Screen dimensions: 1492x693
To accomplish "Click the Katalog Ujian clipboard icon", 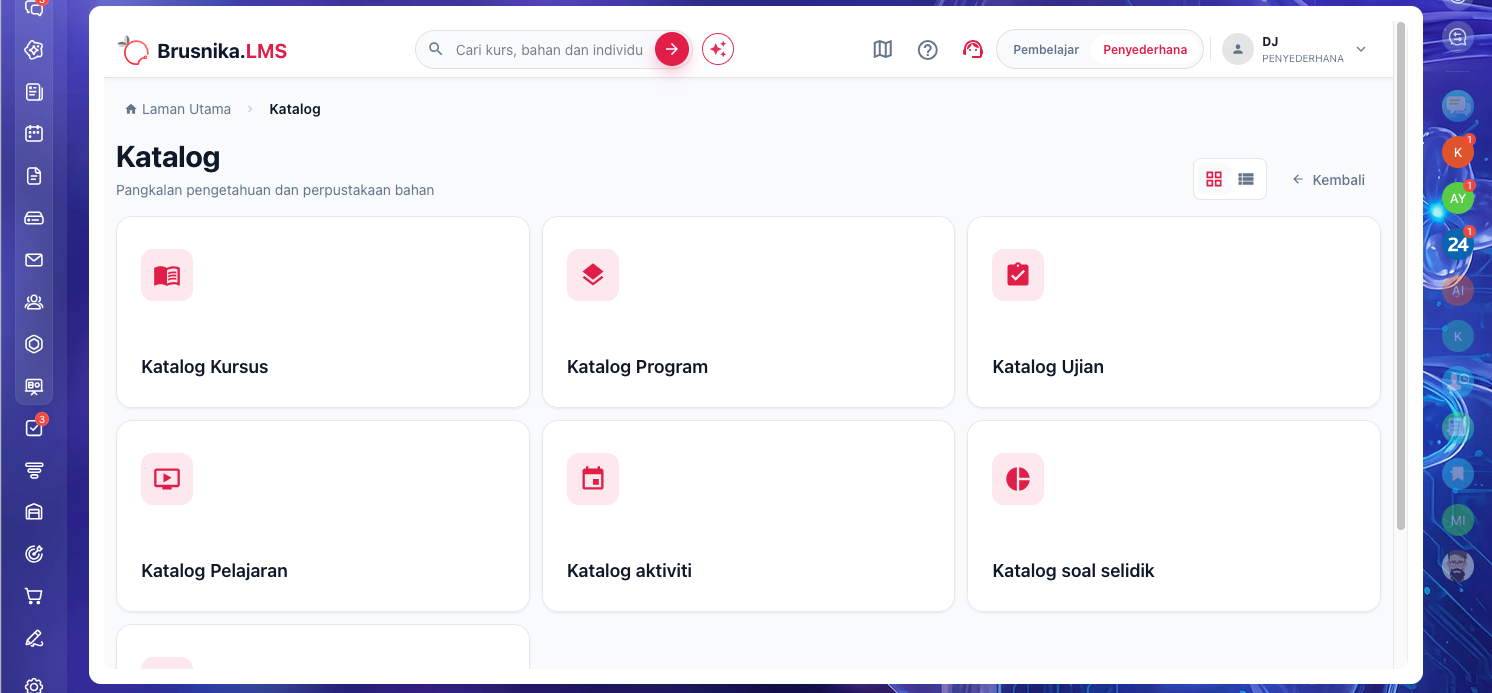I will pyautogui.click(x=1018, y=275).
